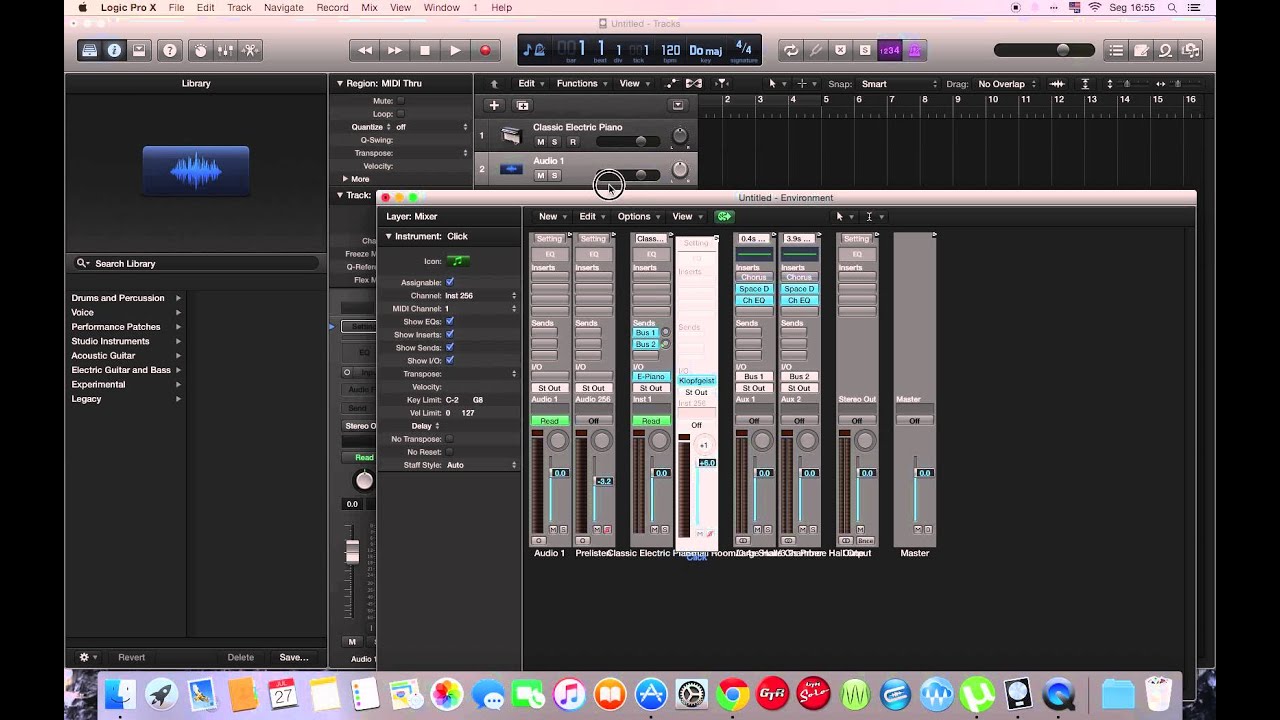Viewport: 1280px width, 720px height.
Task: Enable the No Transpose checkbox
Action: (449, 439)
